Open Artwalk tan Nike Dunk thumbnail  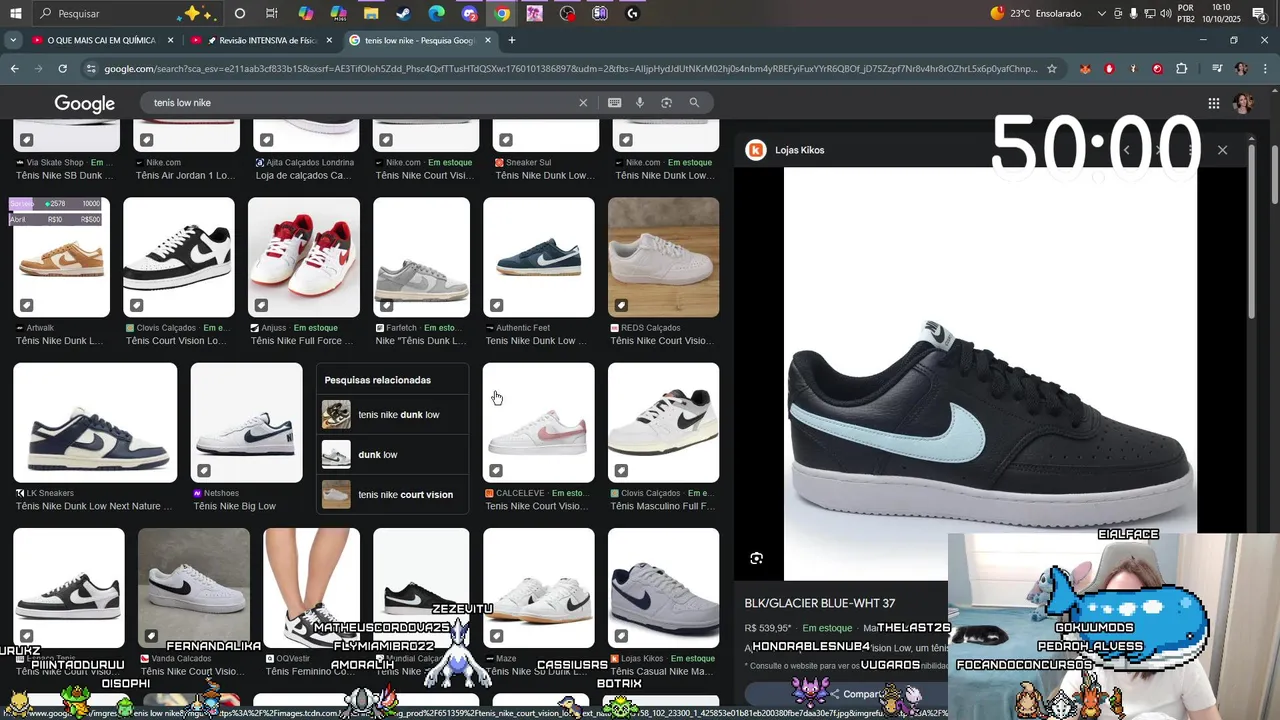61,257
